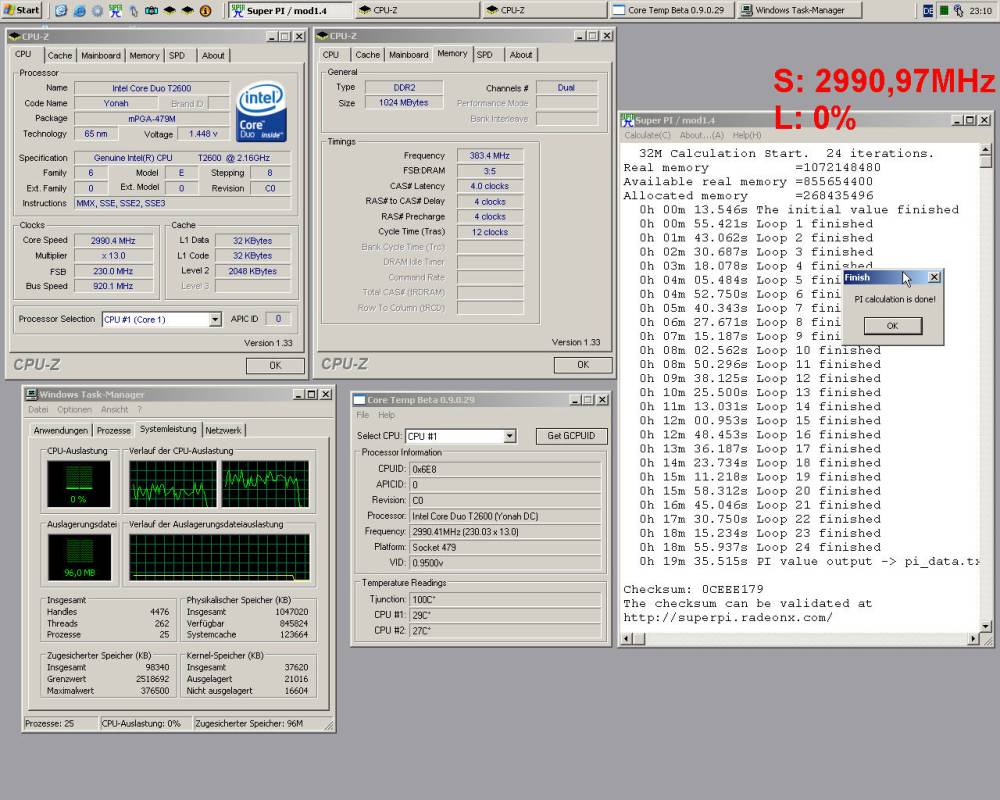Click OK in the Finish dialog
The height and width of the screenshot is (800, 1000).
click(x=892, y=325)
